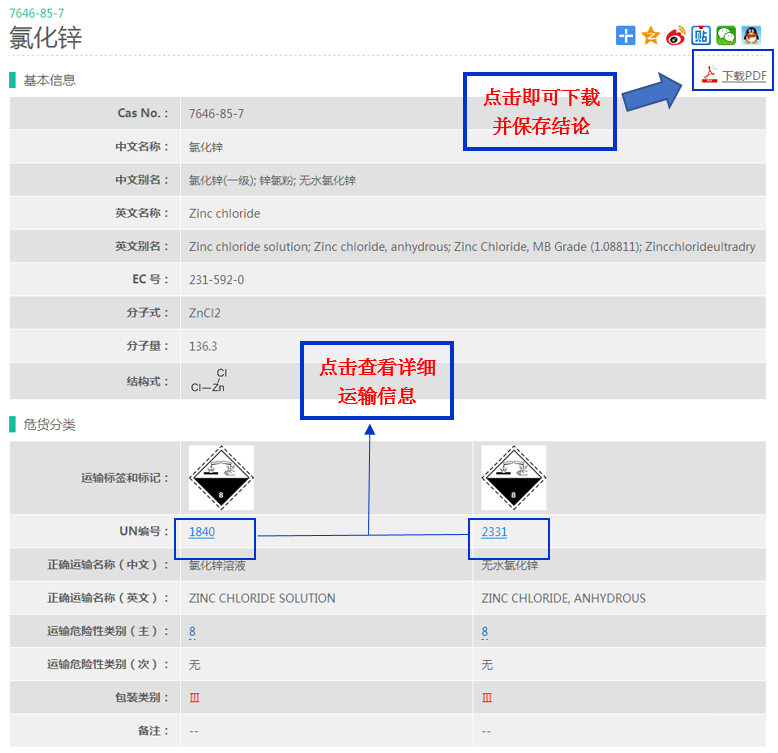Open hazard class 8 for zinc chloride solution
The width and height of the screenshot is (778, 753).
click(x=192, y=632)
